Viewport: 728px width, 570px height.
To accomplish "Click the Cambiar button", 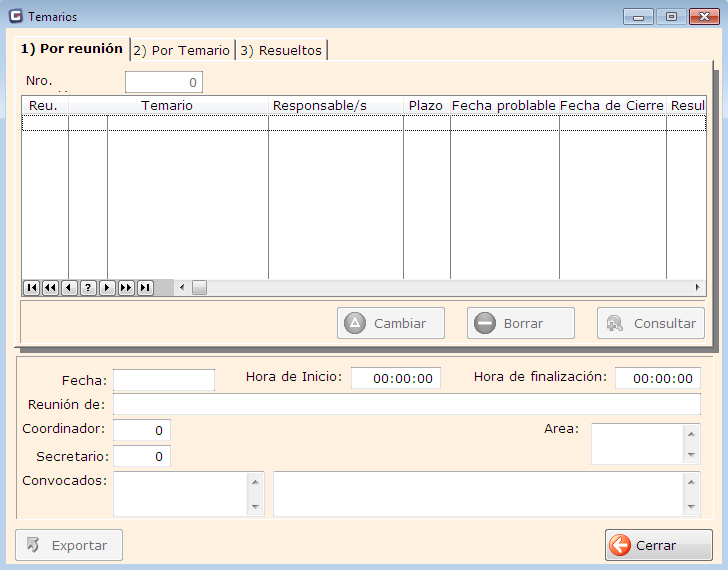I will coord(391,323).
